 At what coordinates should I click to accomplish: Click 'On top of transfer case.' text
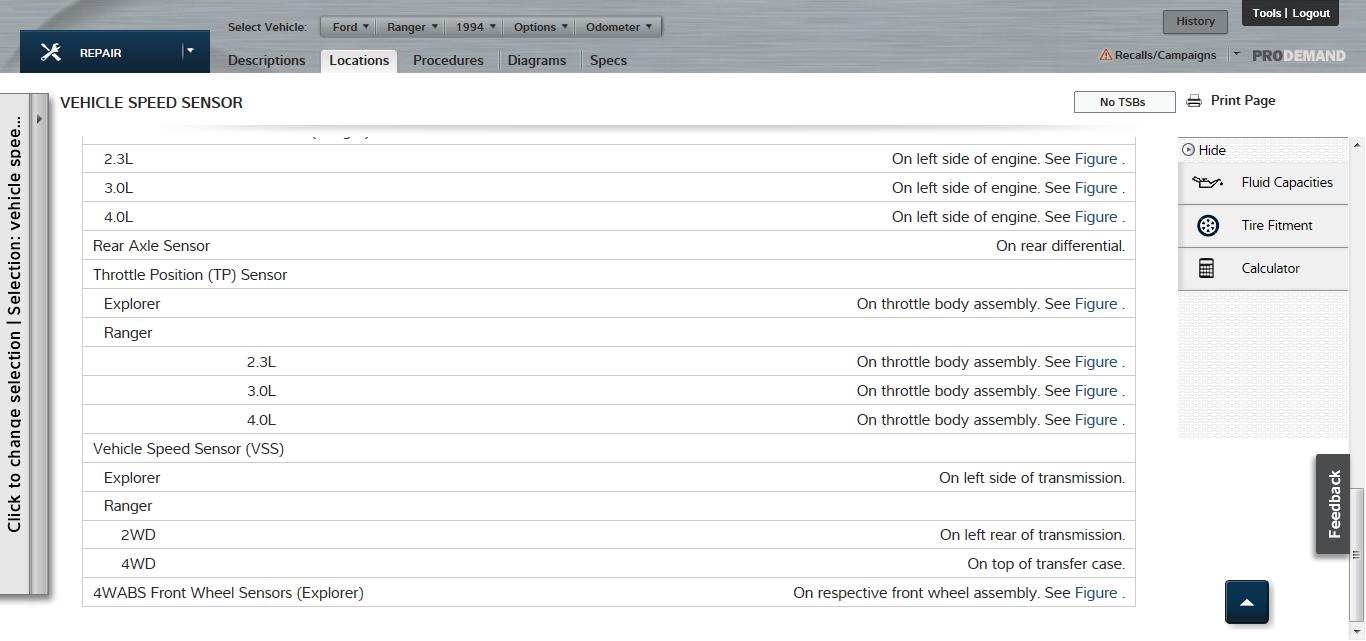pyautogui.click(x=1046, y=564)
